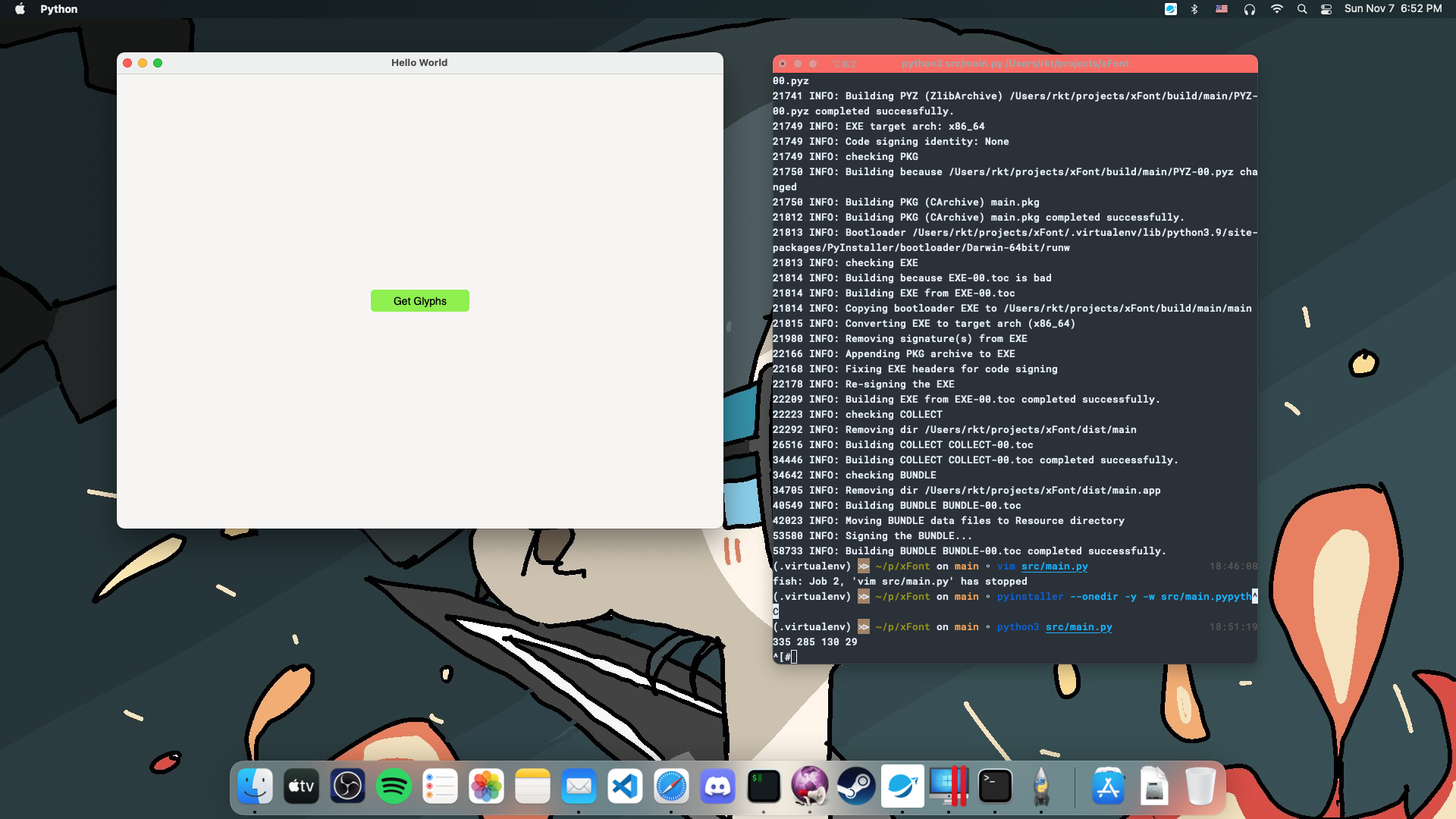
Task: Open Spotlight search from the menu bar
Action: [1302, 9]
